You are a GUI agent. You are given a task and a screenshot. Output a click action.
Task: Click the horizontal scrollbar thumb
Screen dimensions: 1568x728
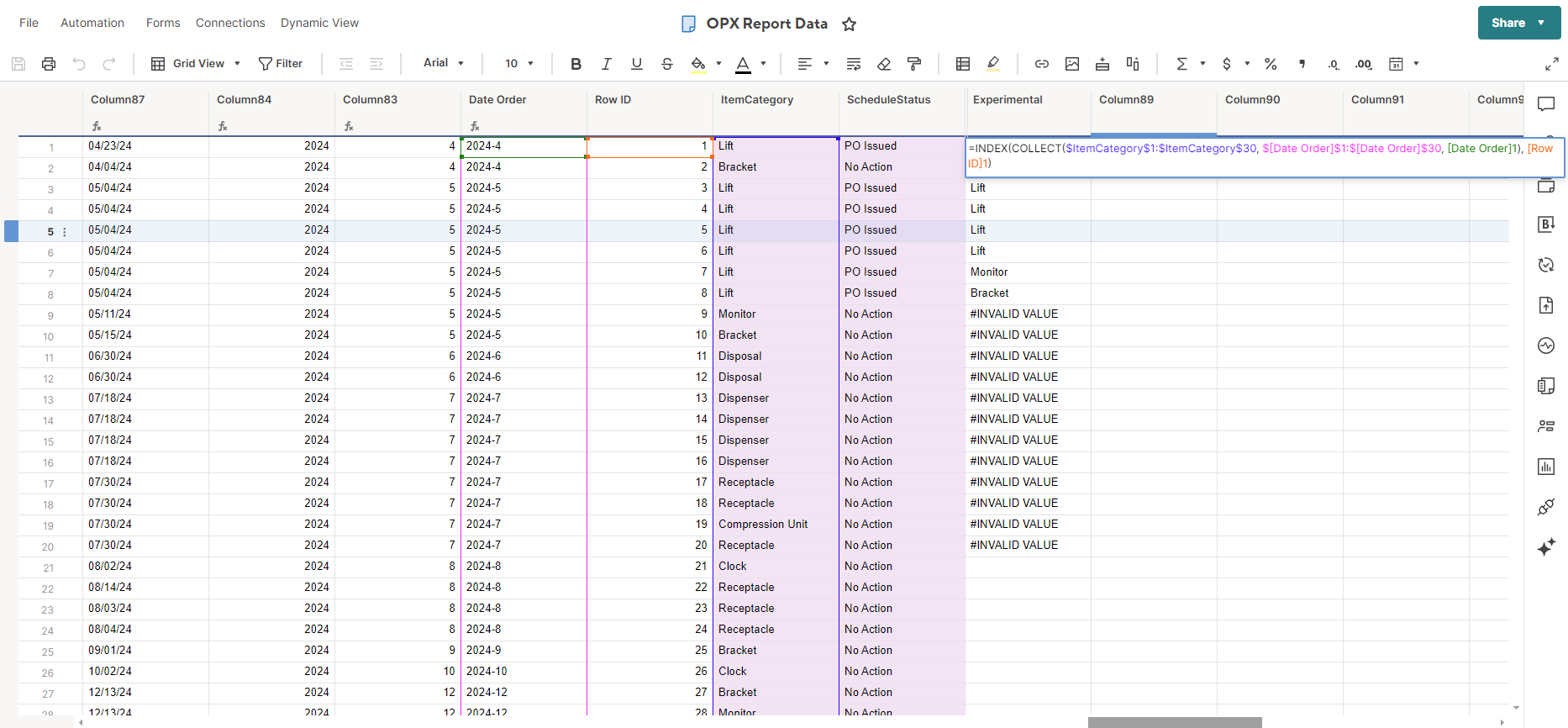point(1175,723)
